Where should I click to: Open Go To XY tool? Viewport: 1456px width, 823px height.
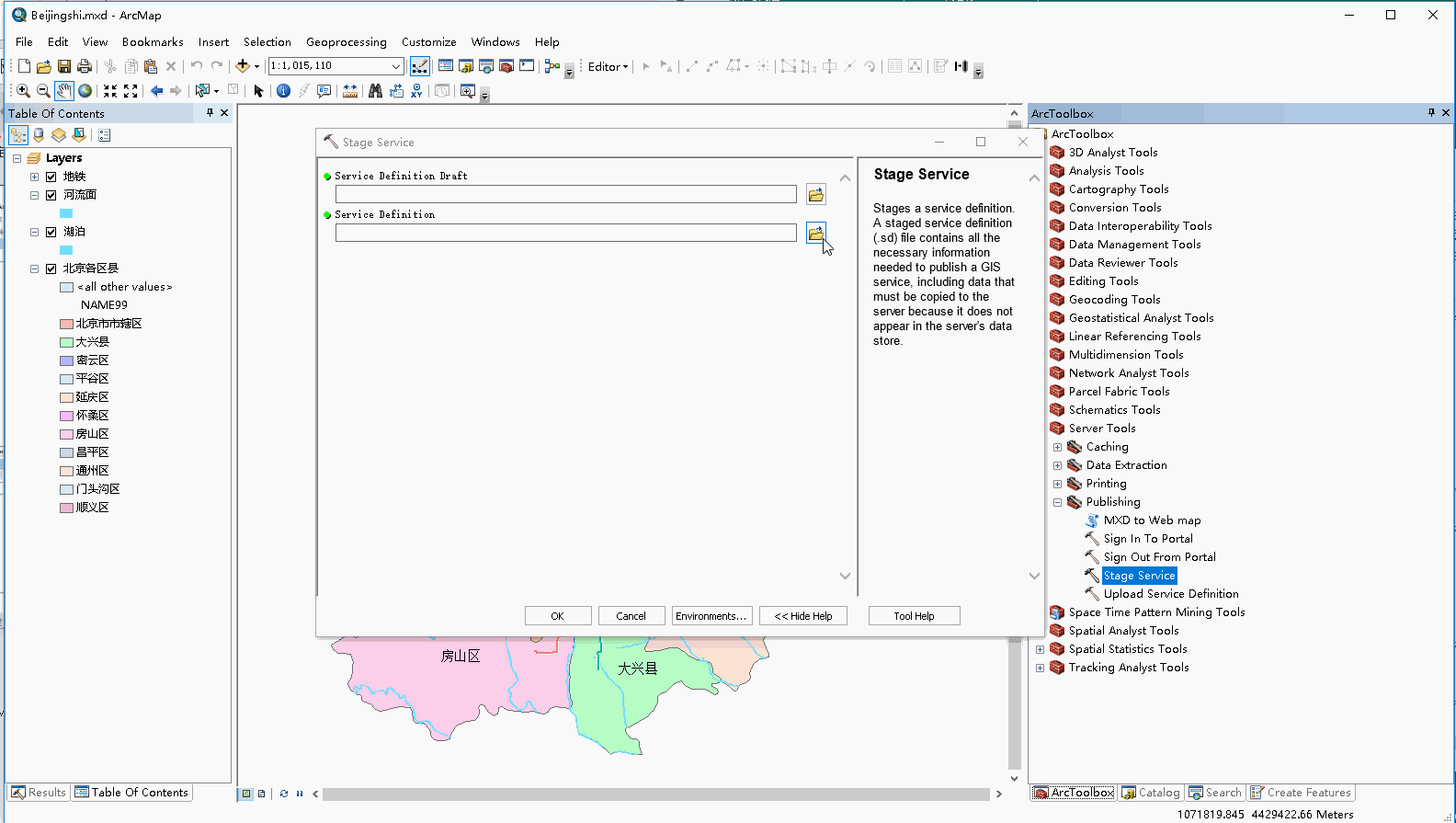click(417, 91)
